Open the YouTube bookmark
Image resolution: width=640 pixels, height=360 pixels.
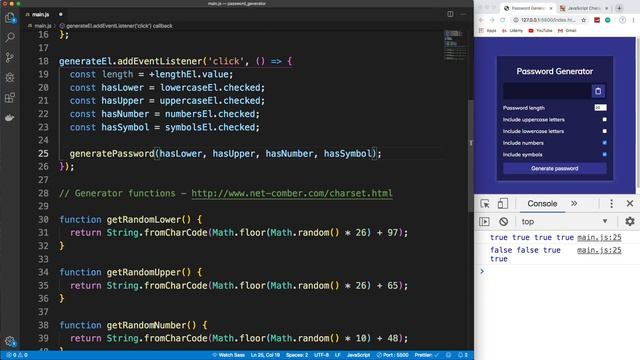540,31
